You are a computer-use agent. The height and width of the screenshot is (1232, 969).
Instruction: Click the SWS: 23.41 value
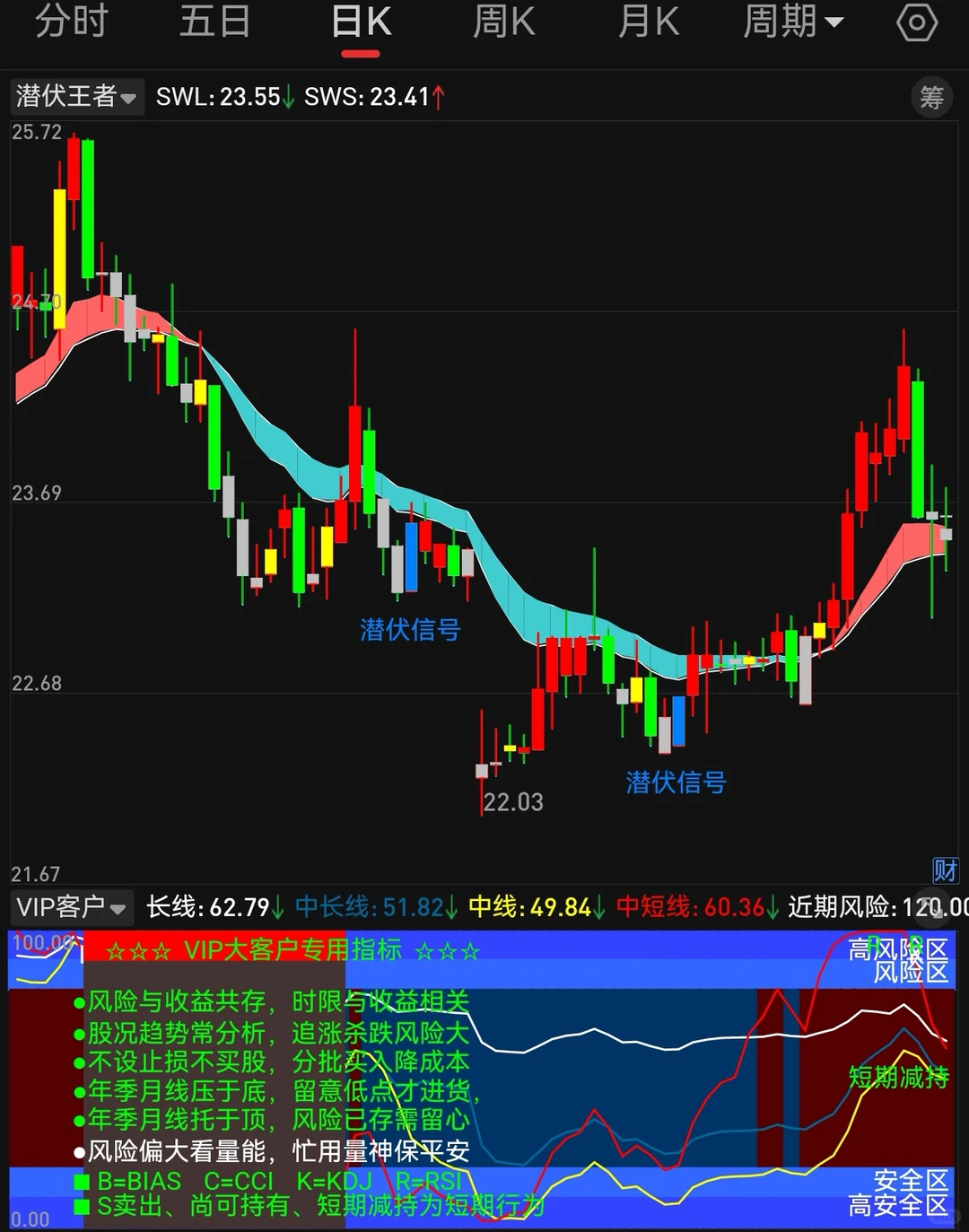click(374, 97)
